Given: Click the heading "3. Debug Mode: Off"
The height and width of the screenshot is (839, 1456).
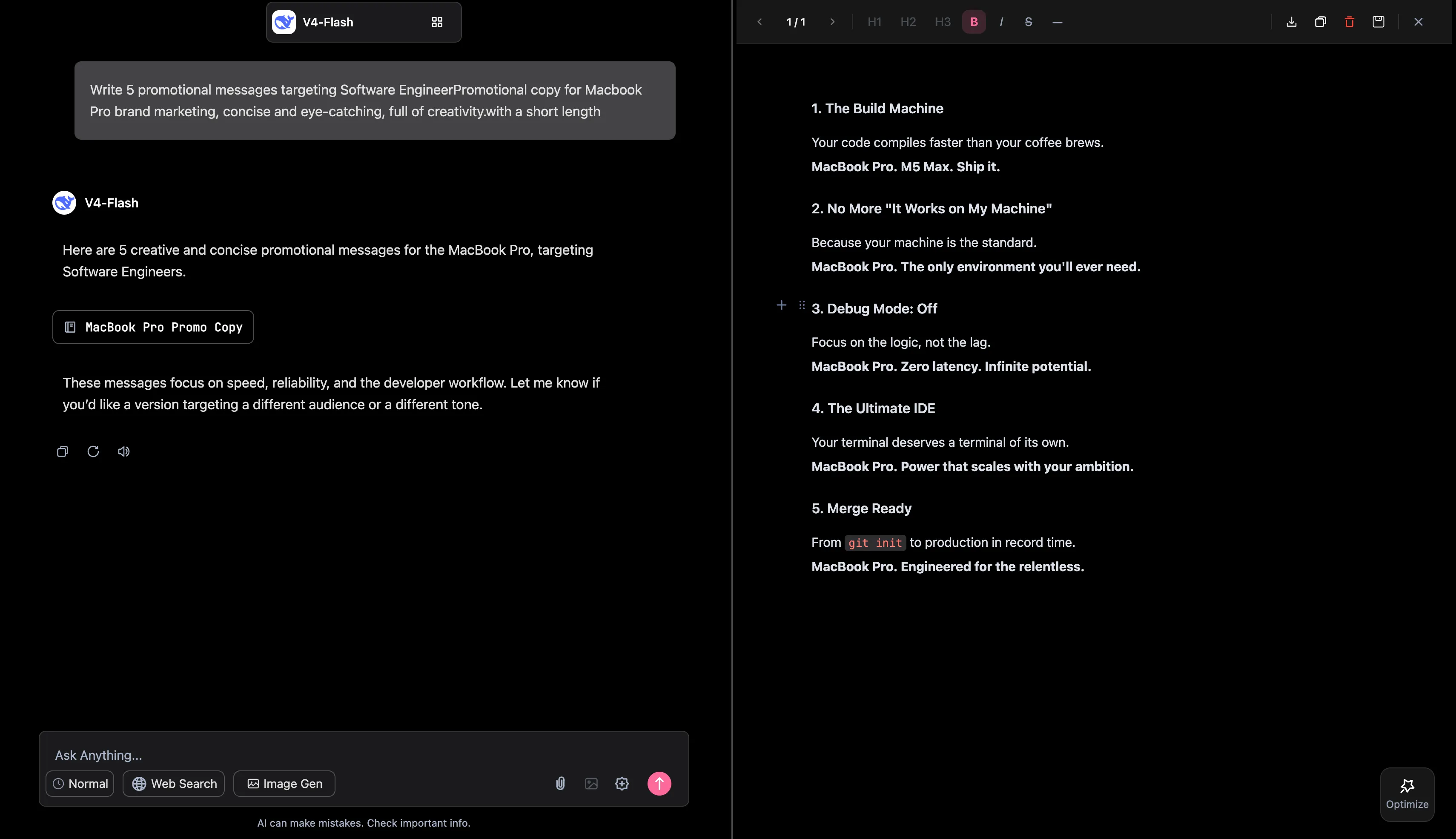Looking at the screenshot, I should 874,308.
